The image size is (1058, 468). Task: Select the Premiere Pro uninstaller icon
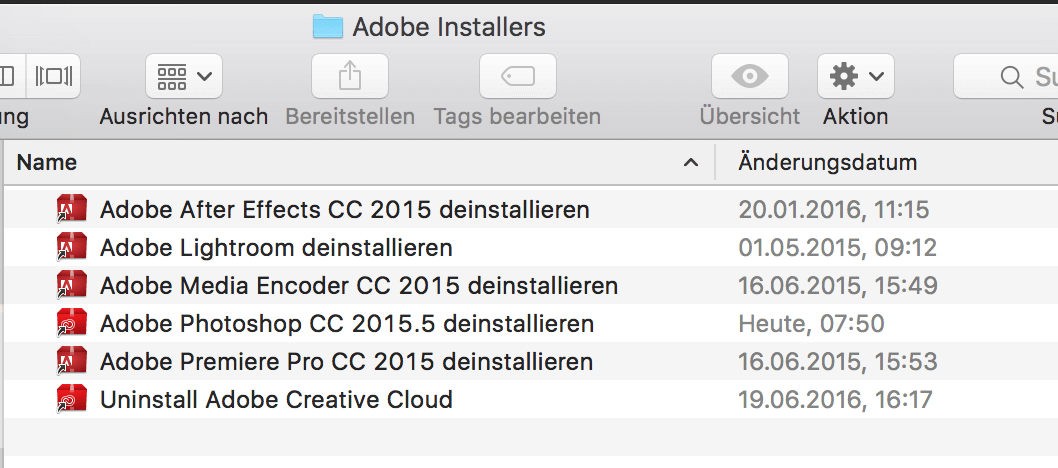72,361
